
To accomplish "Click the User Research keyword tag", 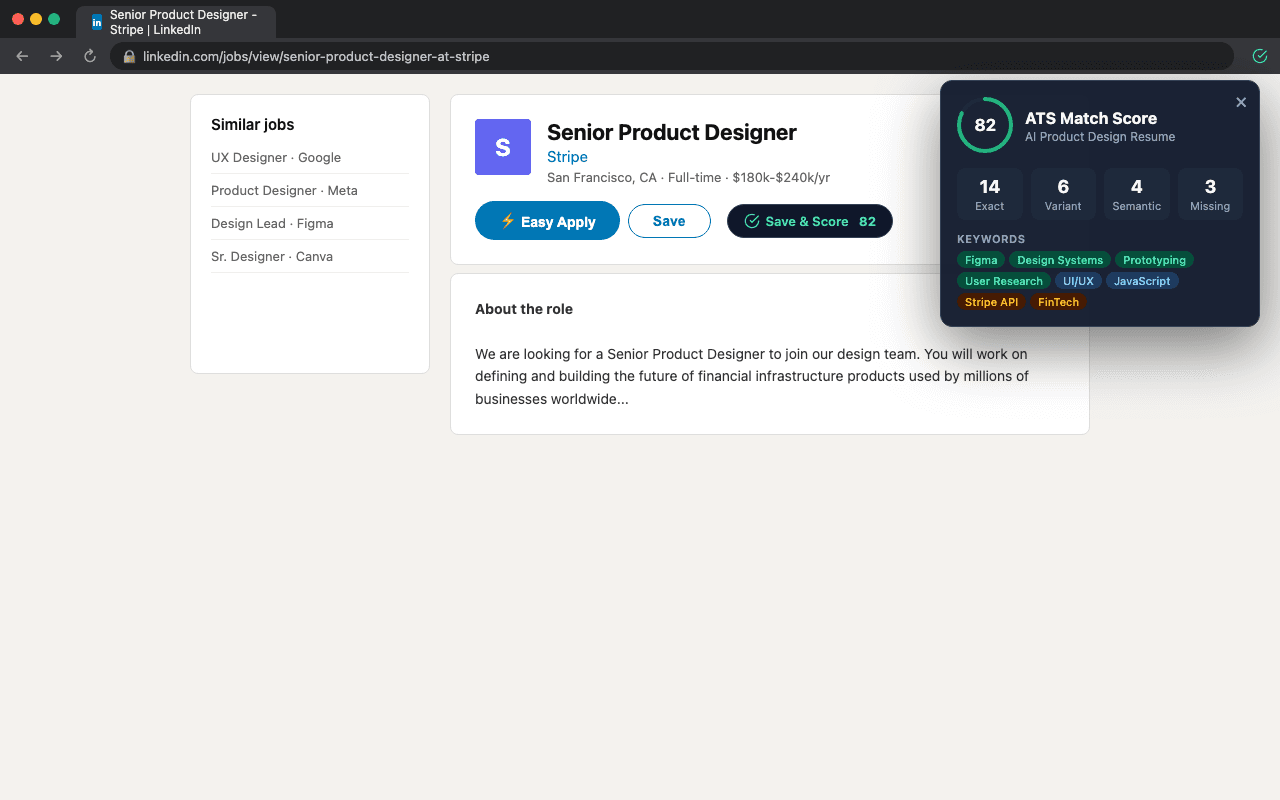I will [1004, 281].
